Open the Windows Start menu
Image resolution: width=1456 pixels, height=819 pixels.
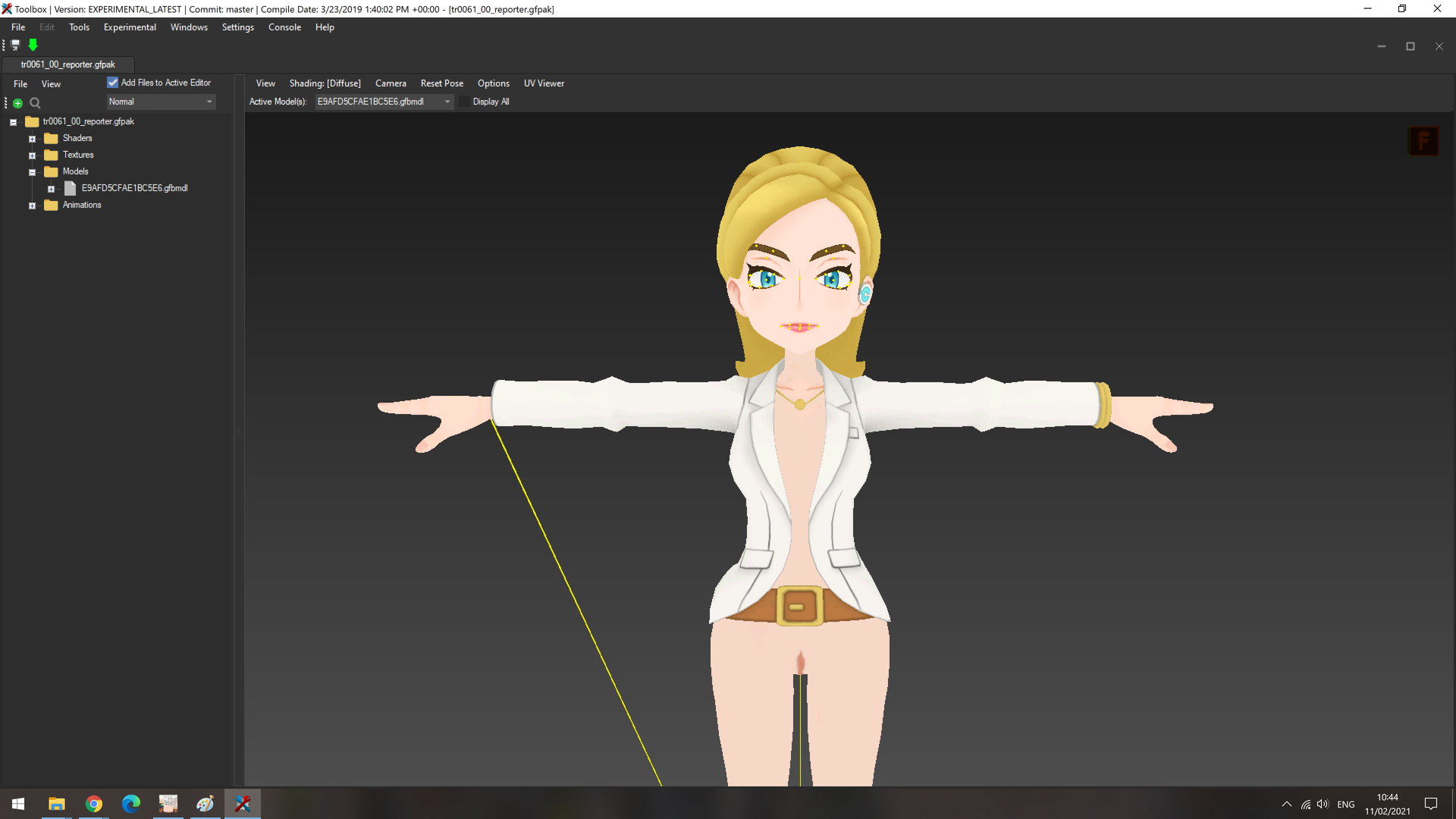[x=18, y=804]
